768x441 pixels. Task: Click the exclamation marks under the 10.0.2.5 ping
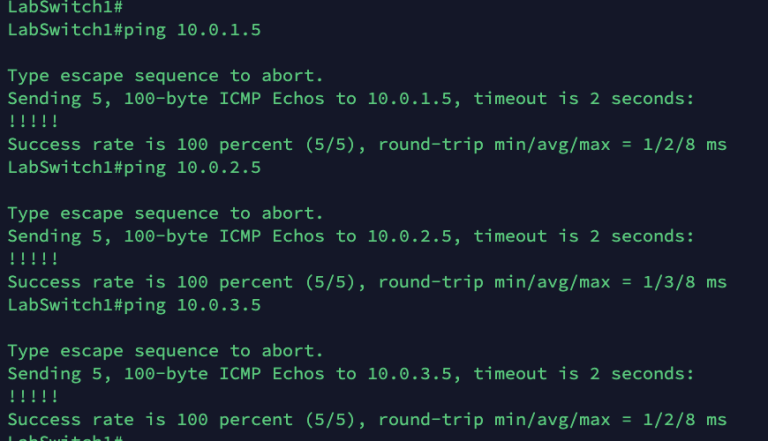33,259
